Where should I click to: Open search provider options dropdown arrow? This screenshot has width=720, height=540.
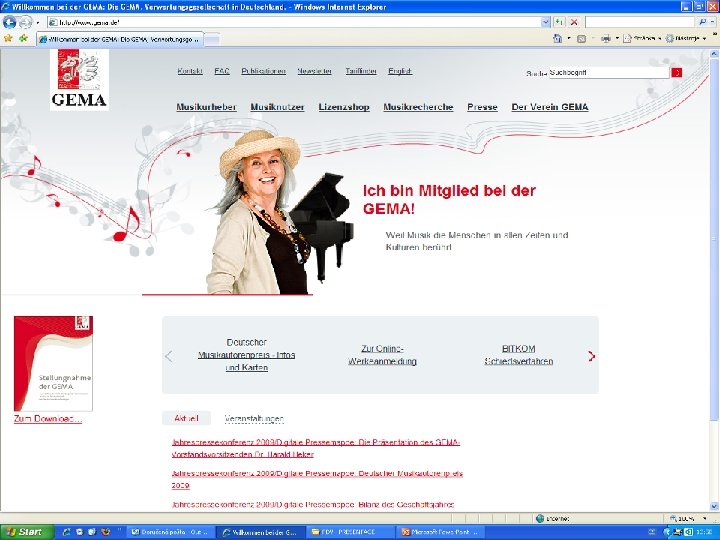tap(712, 22)
